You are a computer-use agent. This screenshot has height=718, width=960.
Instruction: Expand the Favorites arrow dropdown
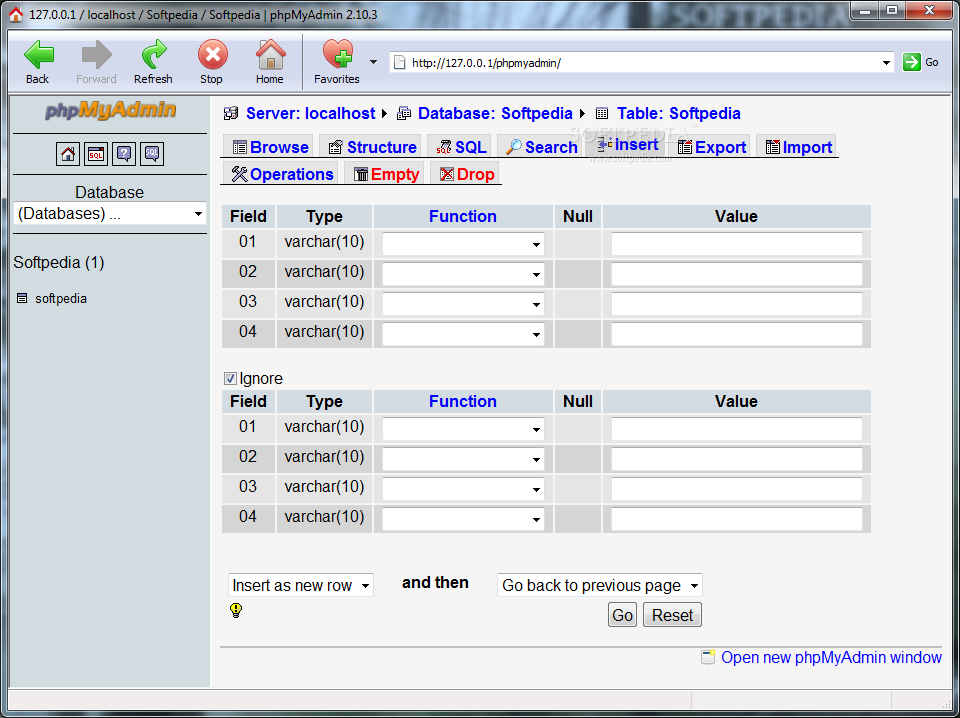pyautogui.click(x=373, y=62)
